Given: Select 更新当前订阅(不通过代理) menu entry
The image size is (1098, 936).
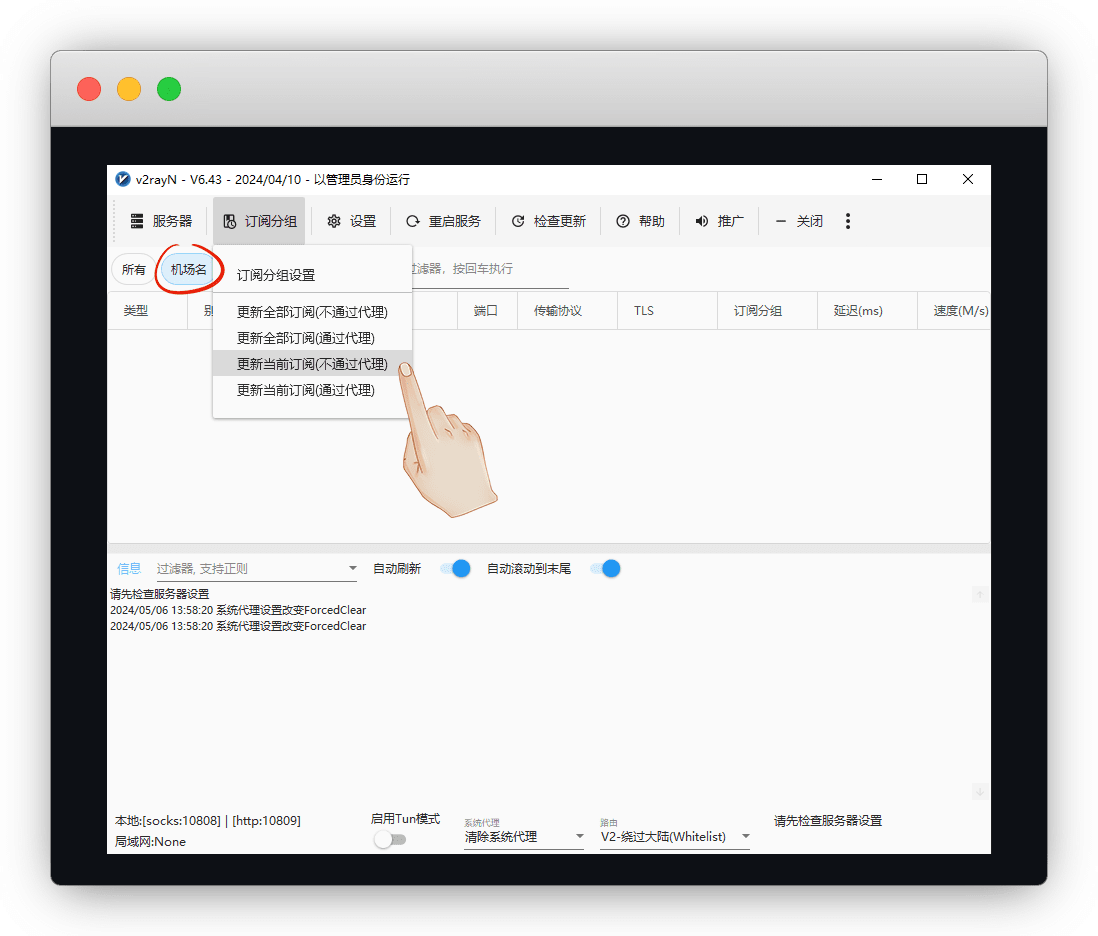Looking at the screenshot, I should (x=312, y=364).
